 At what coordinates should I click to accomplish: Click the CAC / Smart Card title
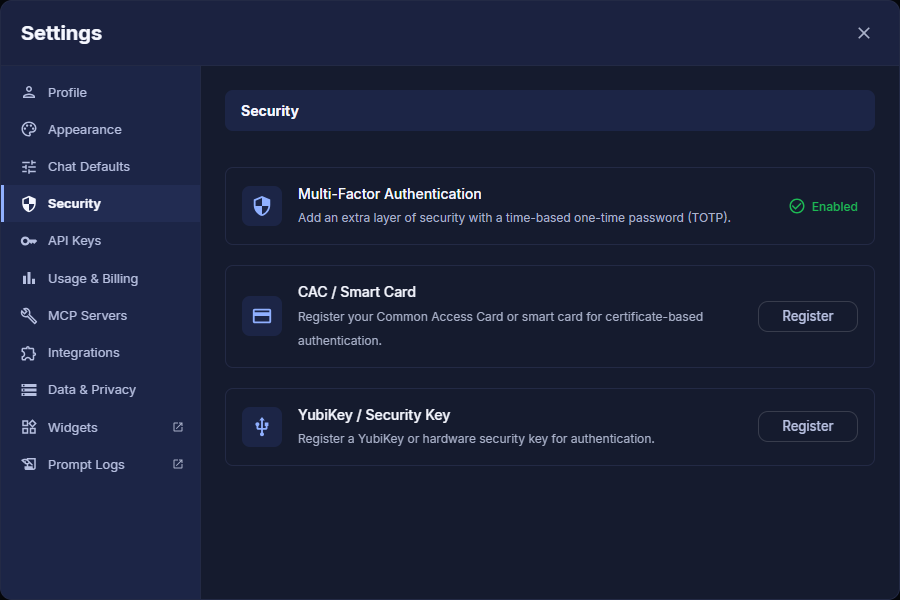(357, 292)
